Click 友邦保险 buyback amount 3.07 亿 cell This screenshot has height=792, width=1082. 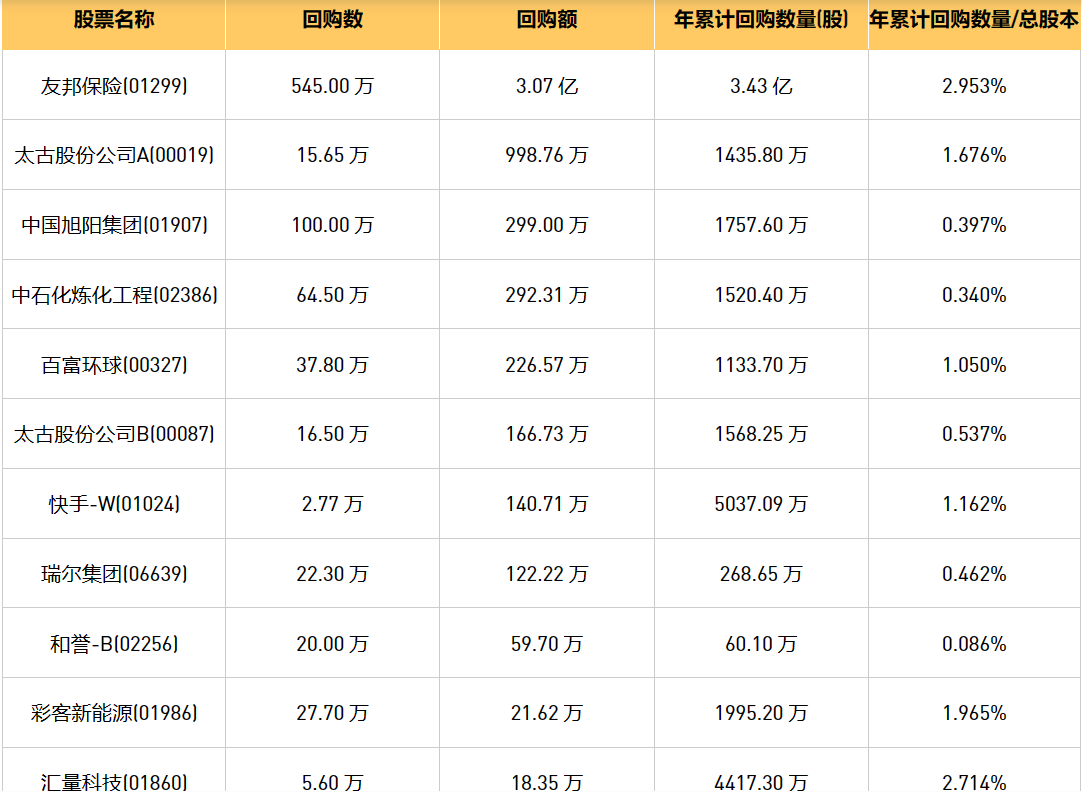pos(547,86)
